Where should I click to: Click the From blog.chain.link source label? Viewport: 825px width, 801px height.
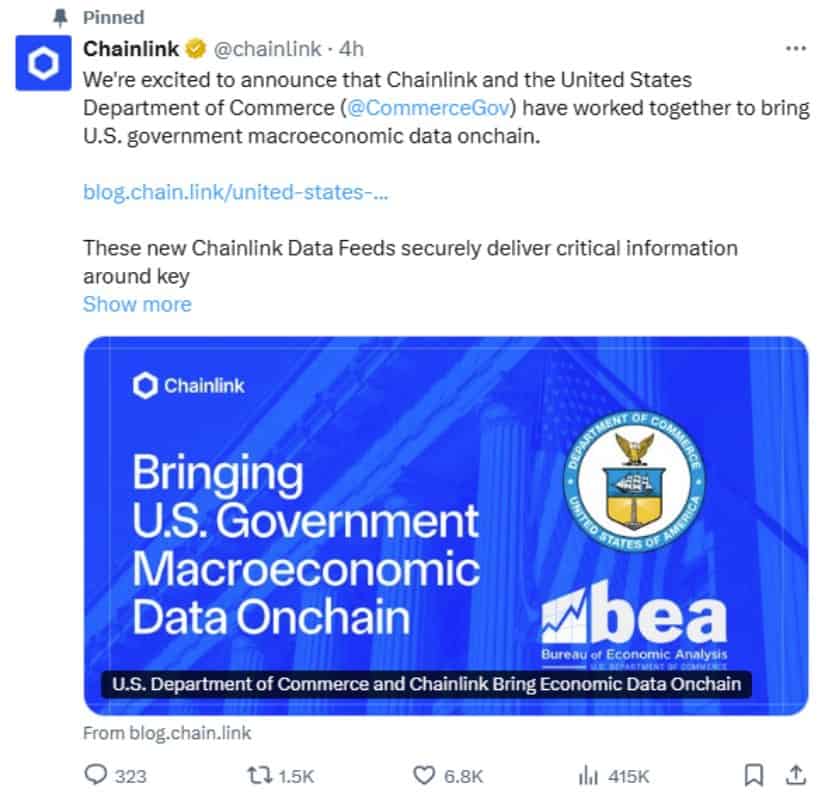(167, 733)
